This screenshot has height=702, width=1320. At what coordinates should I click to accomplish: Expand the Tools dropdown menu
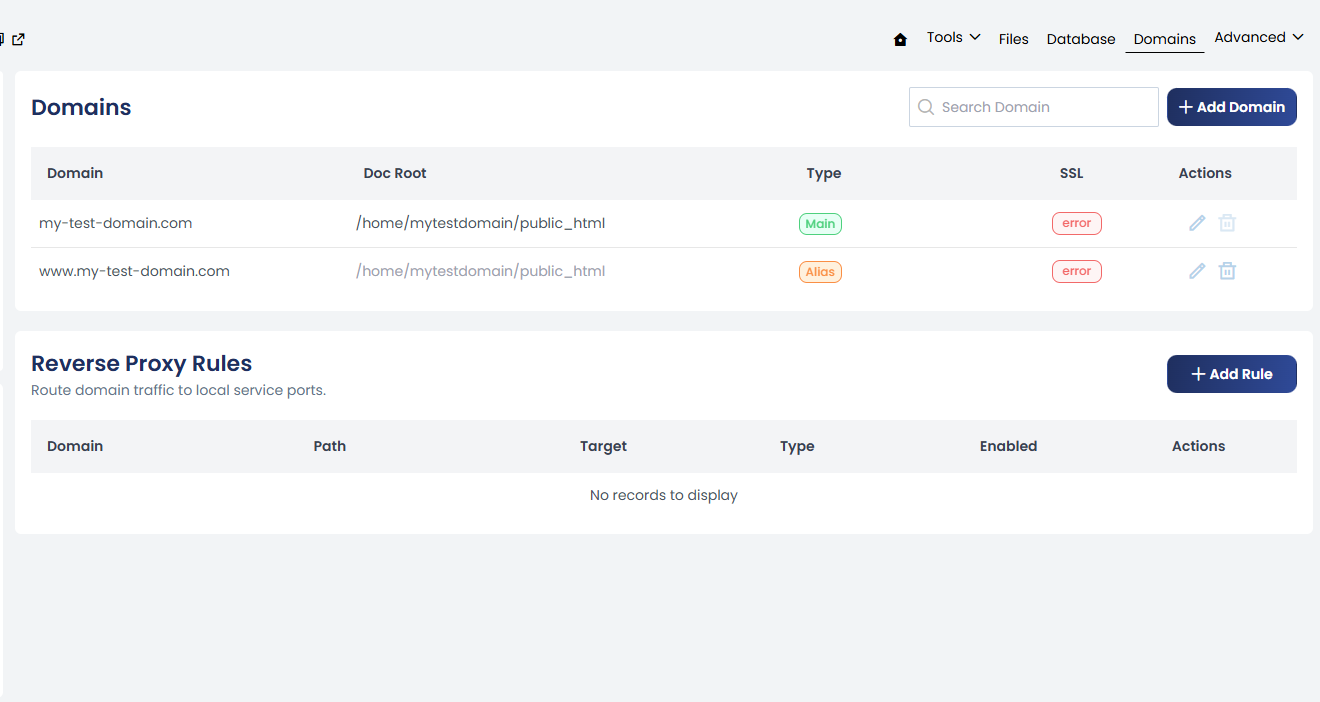click(953, 37)
